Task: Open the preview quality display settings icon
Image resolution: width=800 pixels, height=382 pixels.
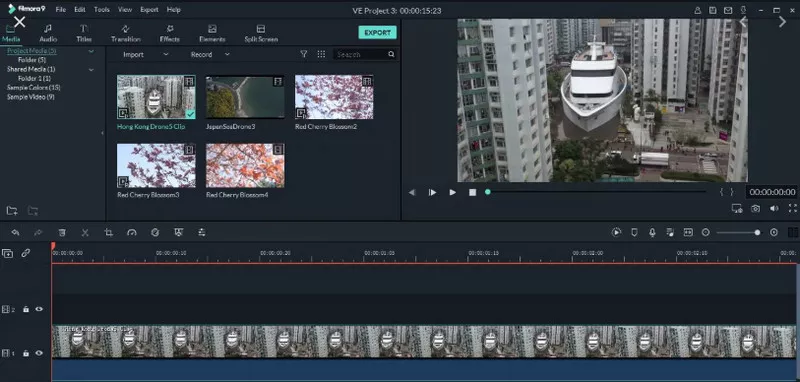Action: pyautogui.click(x=737, y=209)
